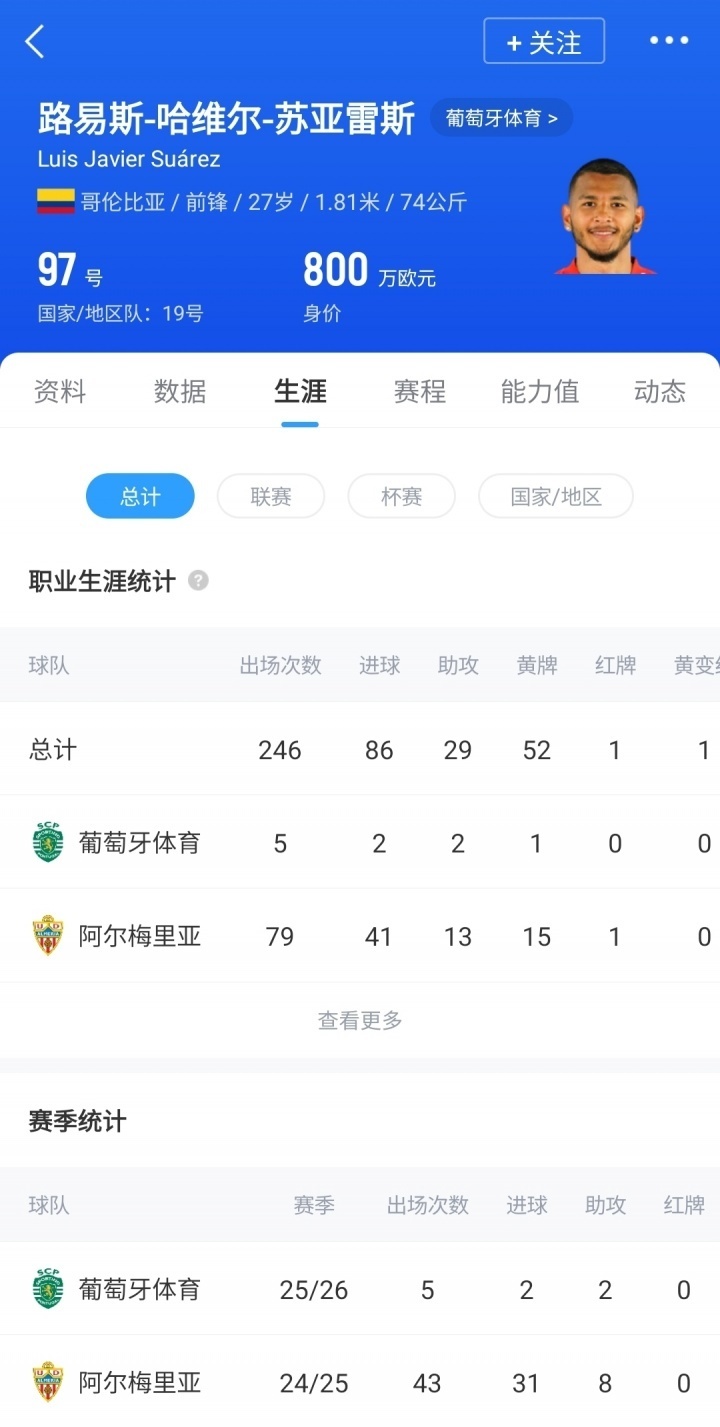Switch filter to 国家/地区
720x1427 pixels.
pos(555,495)
